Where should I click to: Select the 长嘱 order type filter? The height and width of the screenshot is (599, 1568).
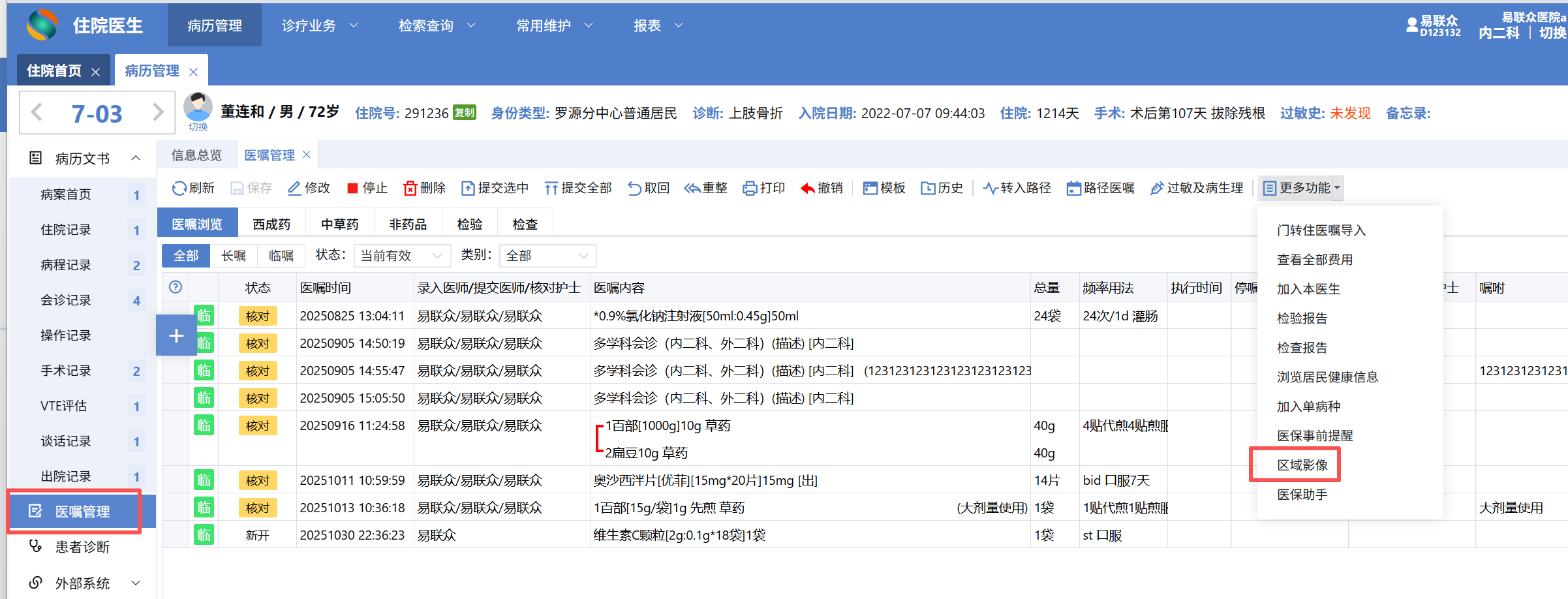(234, 256)
